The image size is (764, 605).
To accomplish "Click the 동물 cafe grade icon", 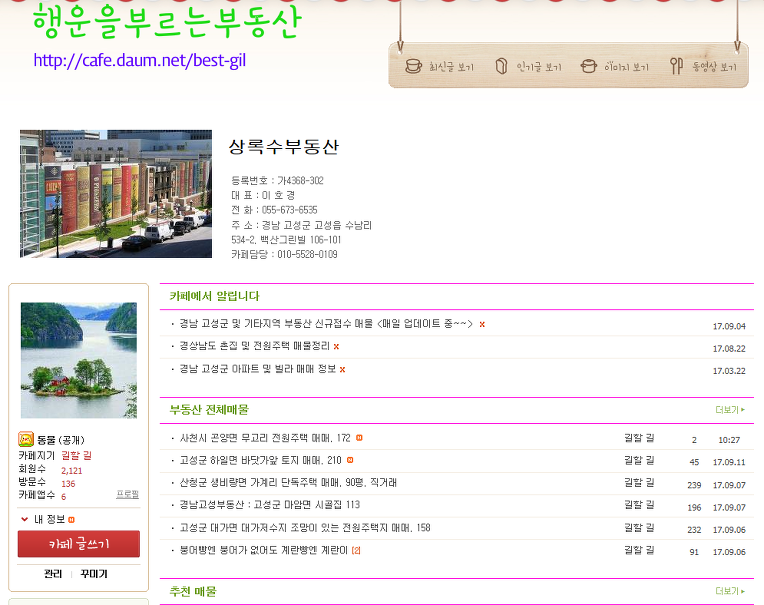I will click(x=26, y=439).
